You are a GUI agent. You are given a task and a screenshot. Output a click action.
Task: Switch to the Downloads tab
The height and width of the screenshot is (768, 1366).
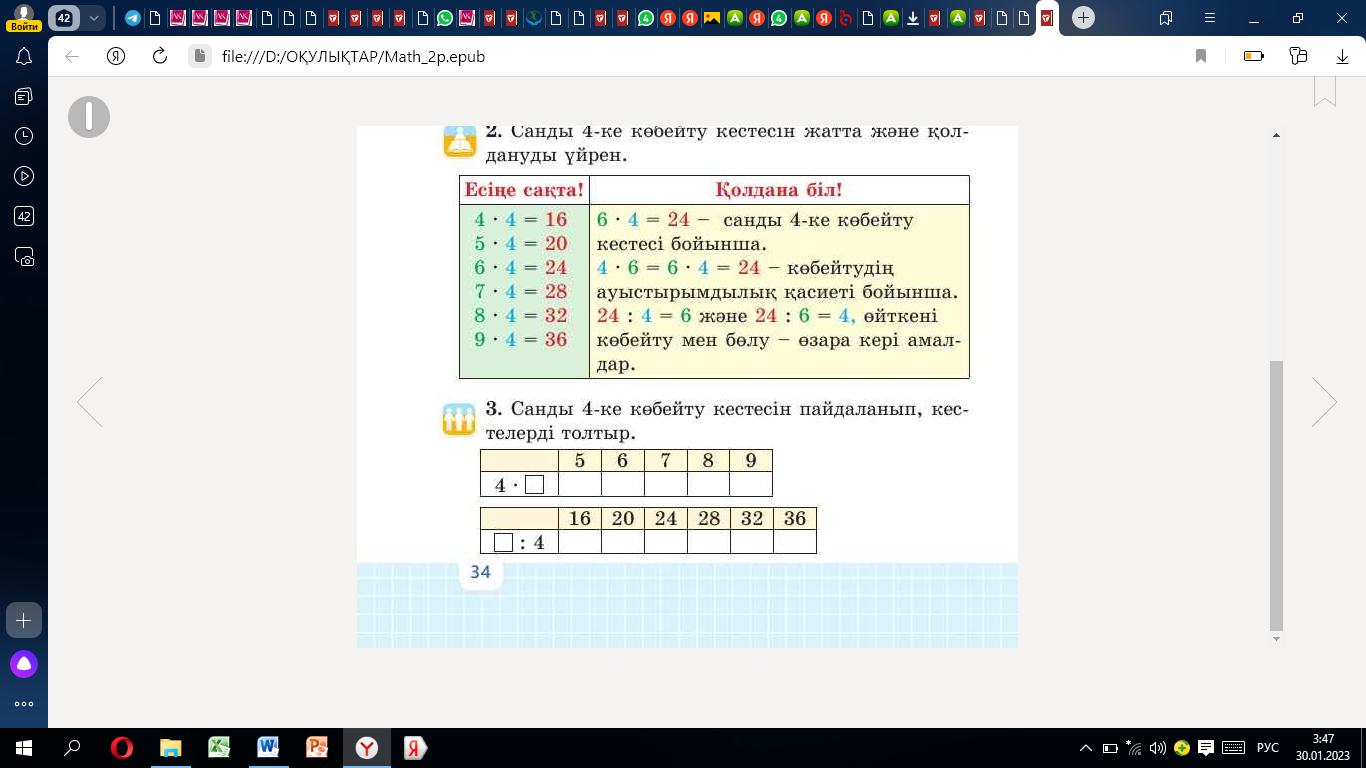[x=913, y=18]
